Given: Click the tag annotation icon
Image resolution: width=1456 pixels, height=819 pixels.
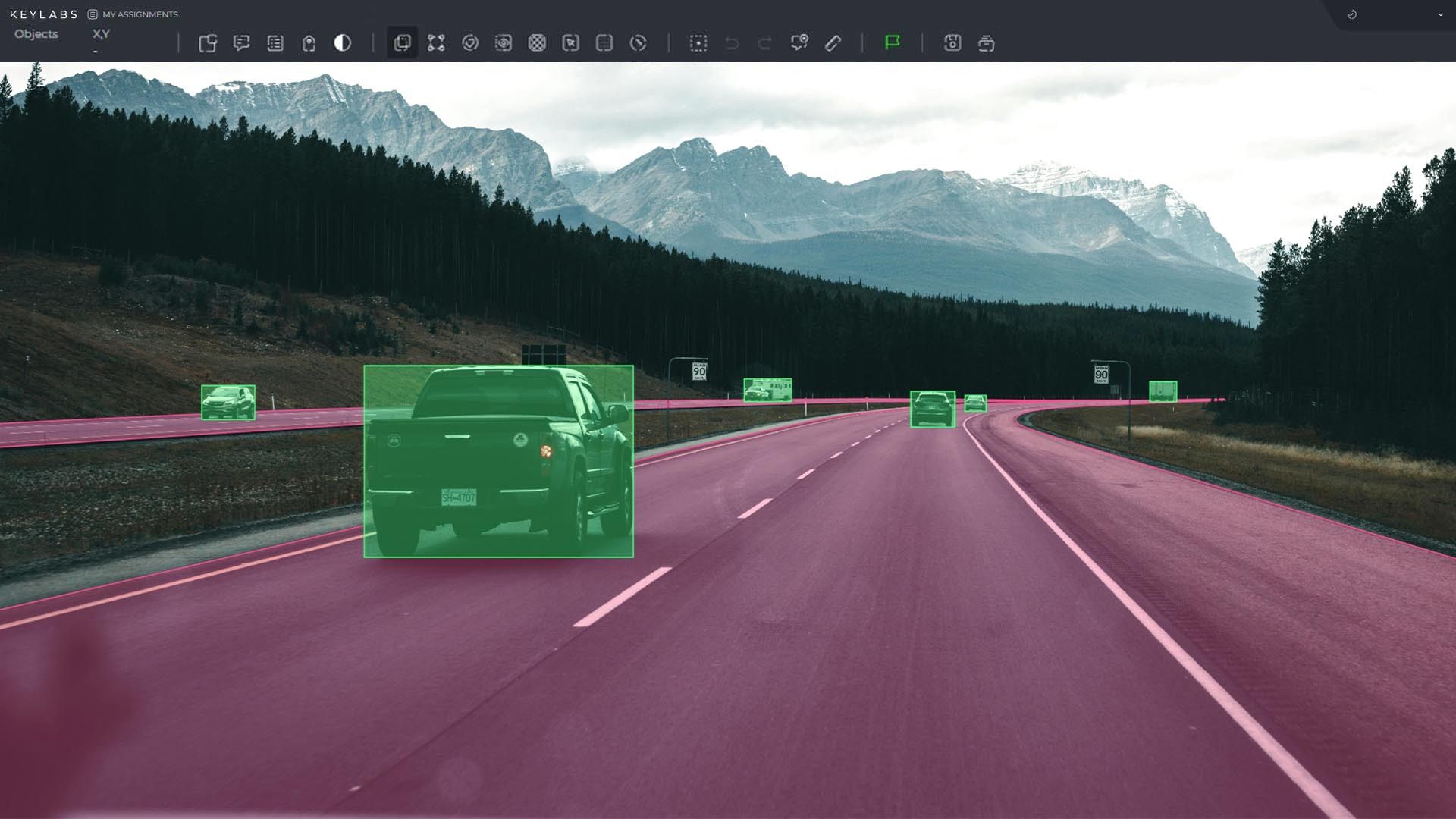Looking at the screenshot, I should coord(309,43).
